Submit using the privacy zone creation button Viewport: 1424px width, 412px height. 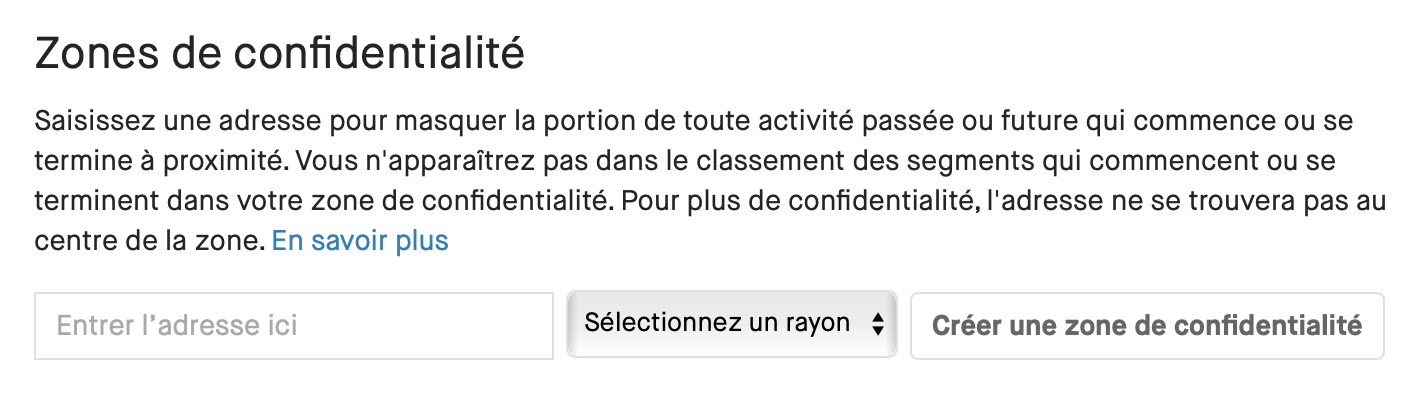point(1146,326)
